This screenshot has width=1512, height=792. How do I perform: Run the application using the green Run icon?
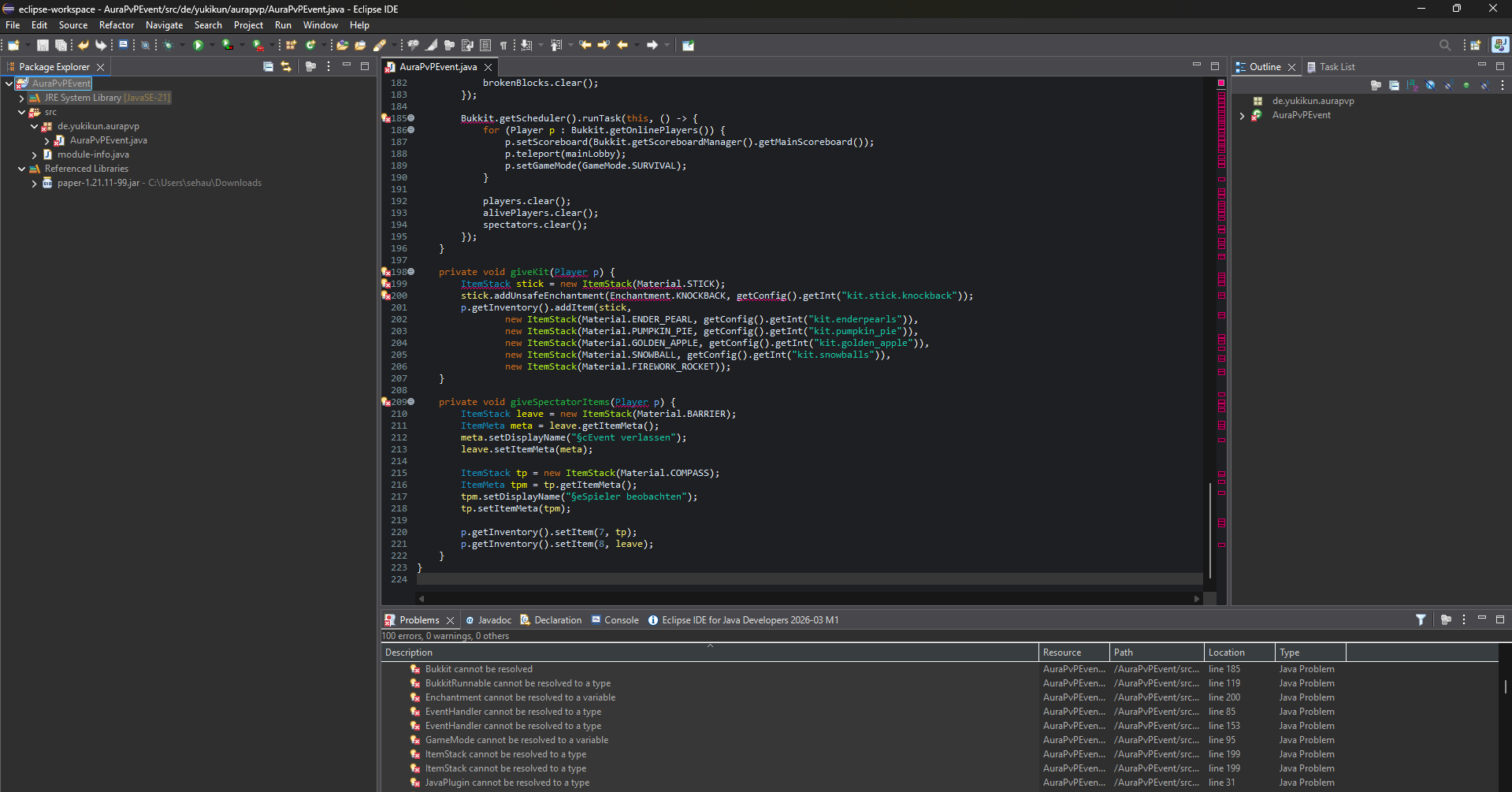(x=199, y=45)
